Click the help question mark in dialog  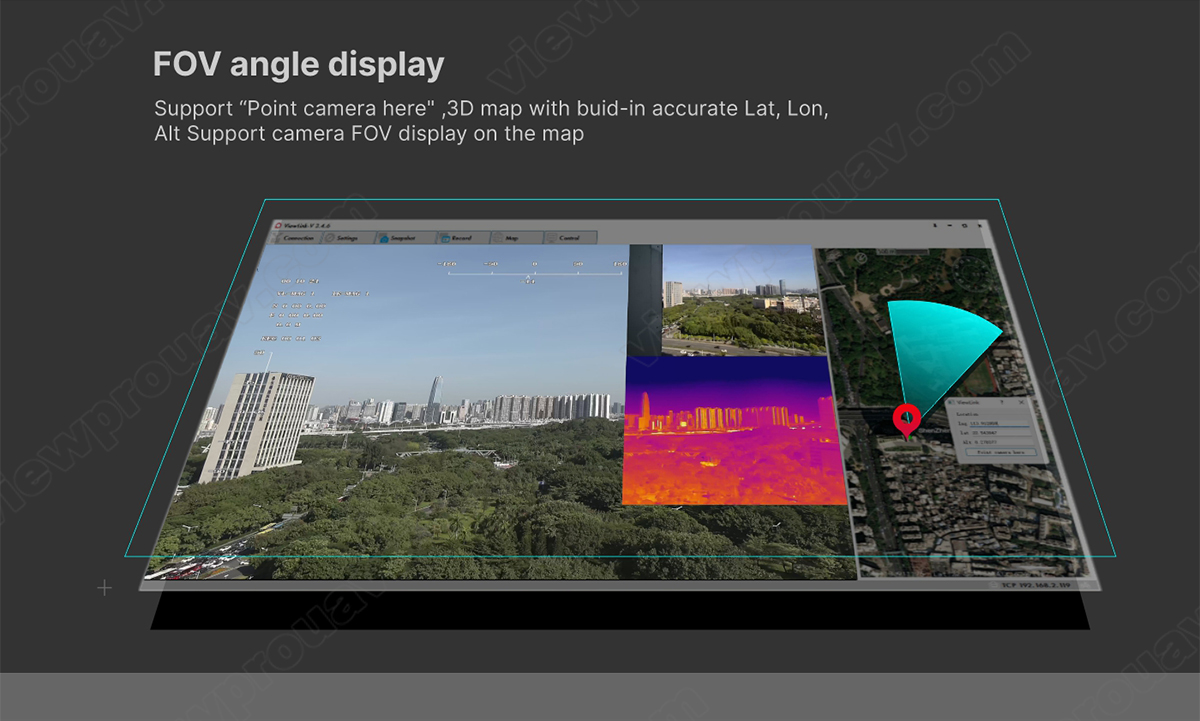pos(1002,402)
